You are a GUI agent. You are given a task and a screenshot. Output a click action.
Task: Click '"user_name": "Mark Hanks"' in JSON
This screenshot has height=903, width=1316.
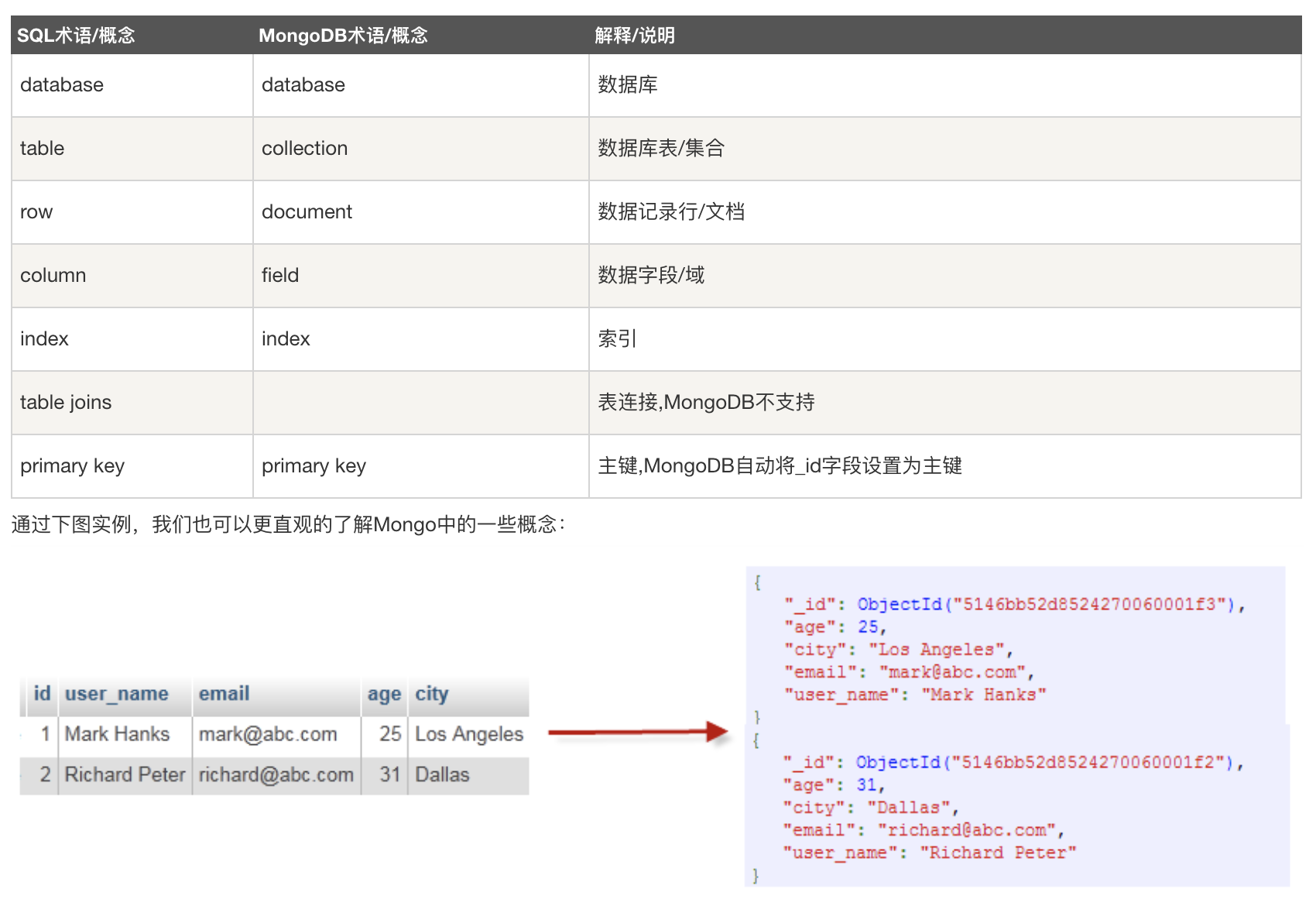coord(915,695)
